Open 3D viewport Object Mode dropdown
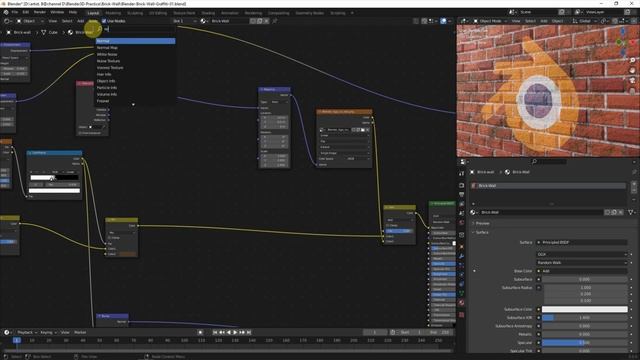 [490, 21]
